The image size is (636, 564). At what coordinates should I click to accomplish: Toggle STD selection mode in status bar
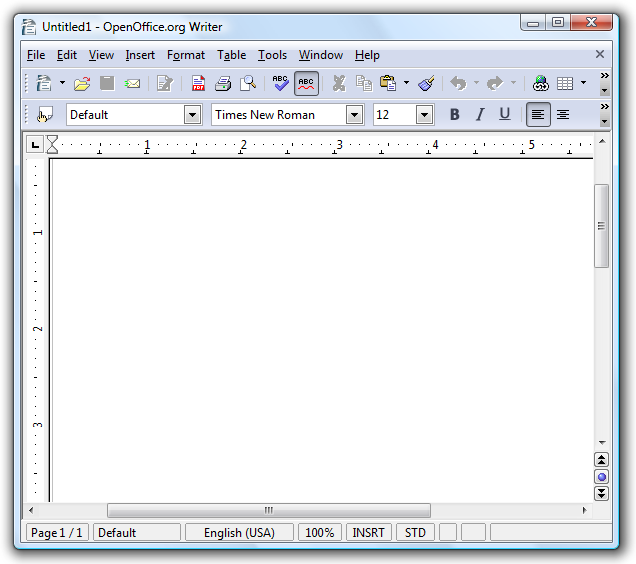415,532
